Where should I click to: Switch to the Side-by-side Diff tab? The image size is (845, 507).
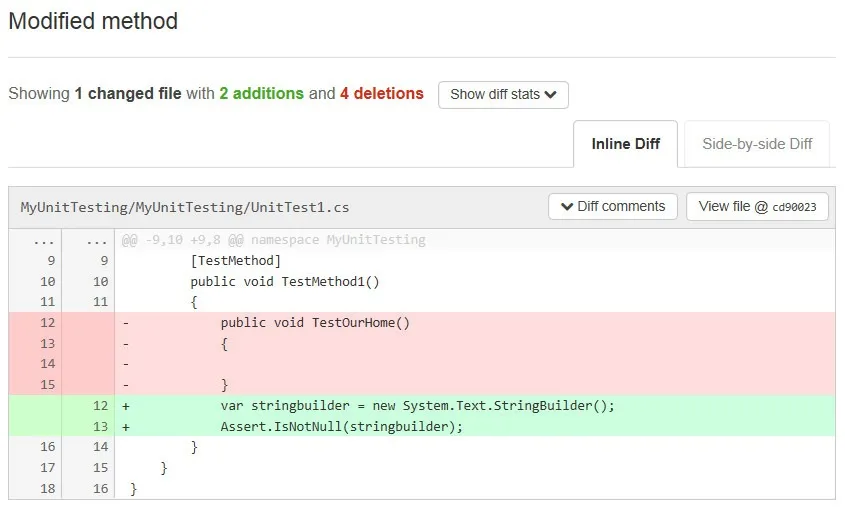pos(756,144)
